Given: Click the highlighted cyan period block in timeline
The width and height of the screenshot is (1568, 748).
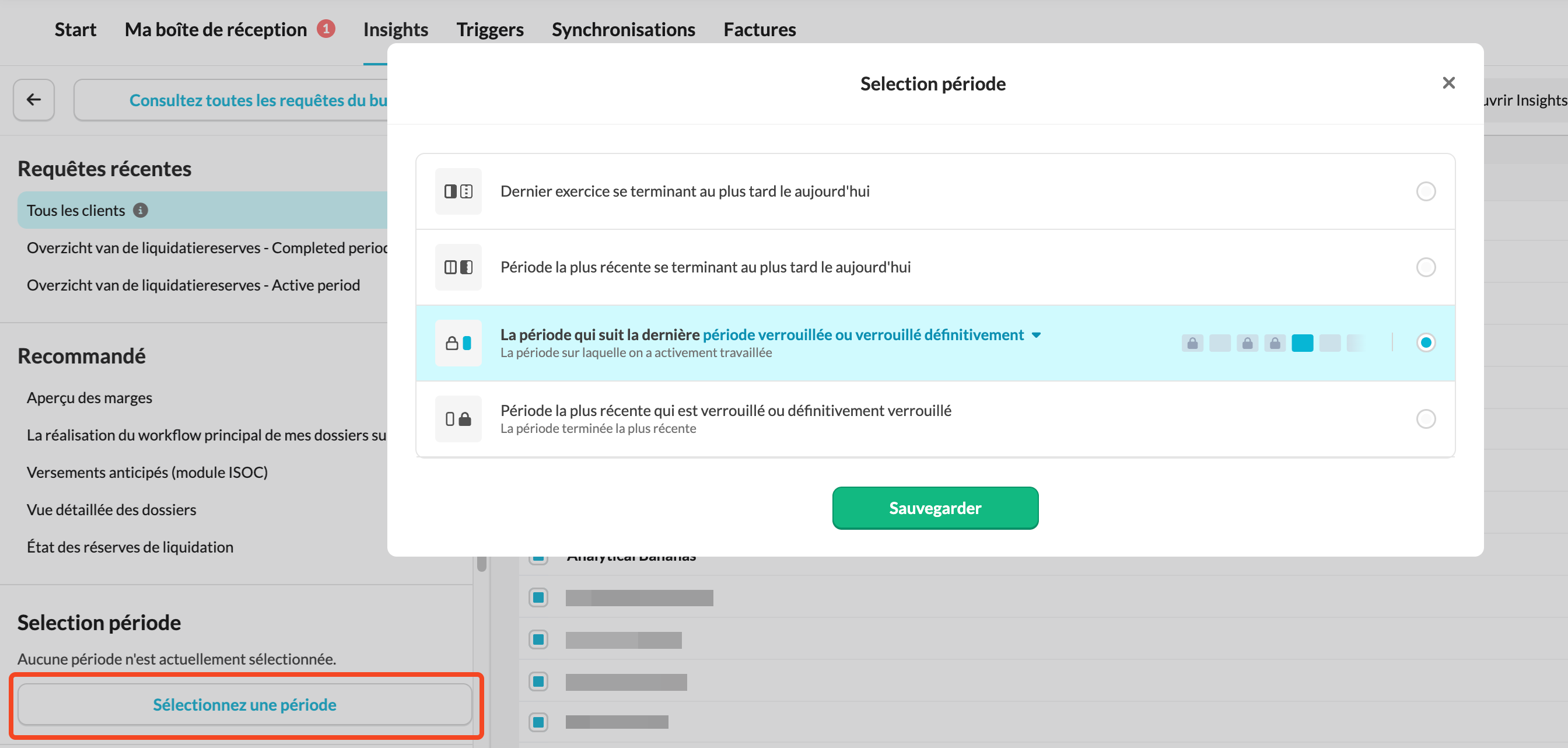Looking at the screenshot, I should click(x=1302, y=343).
